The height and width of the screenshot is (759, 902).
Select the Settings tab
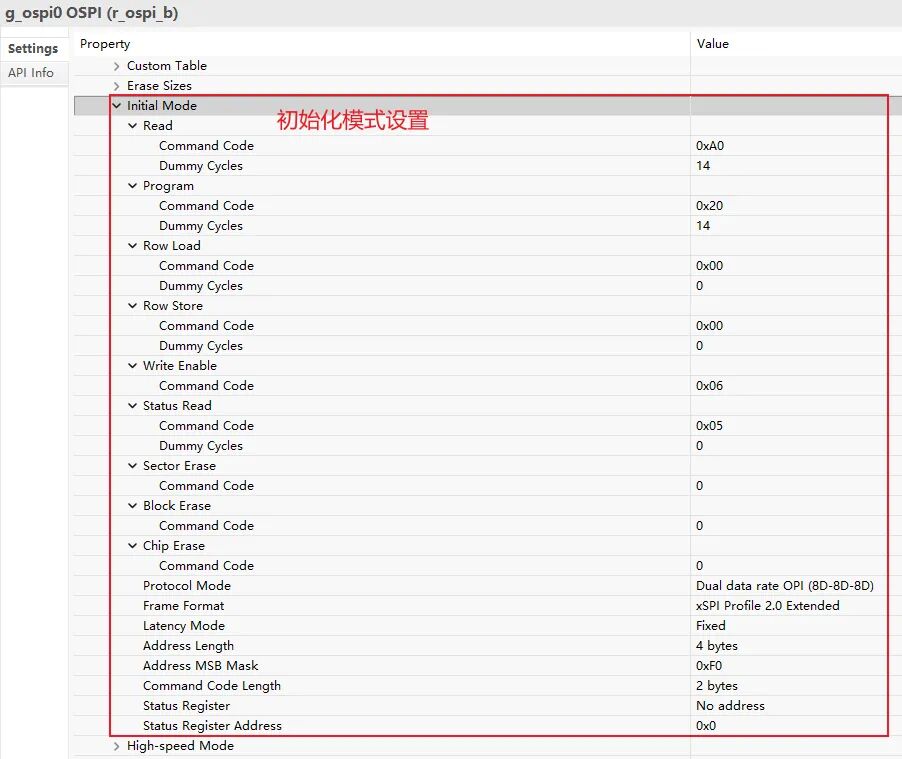click(33, 48)
